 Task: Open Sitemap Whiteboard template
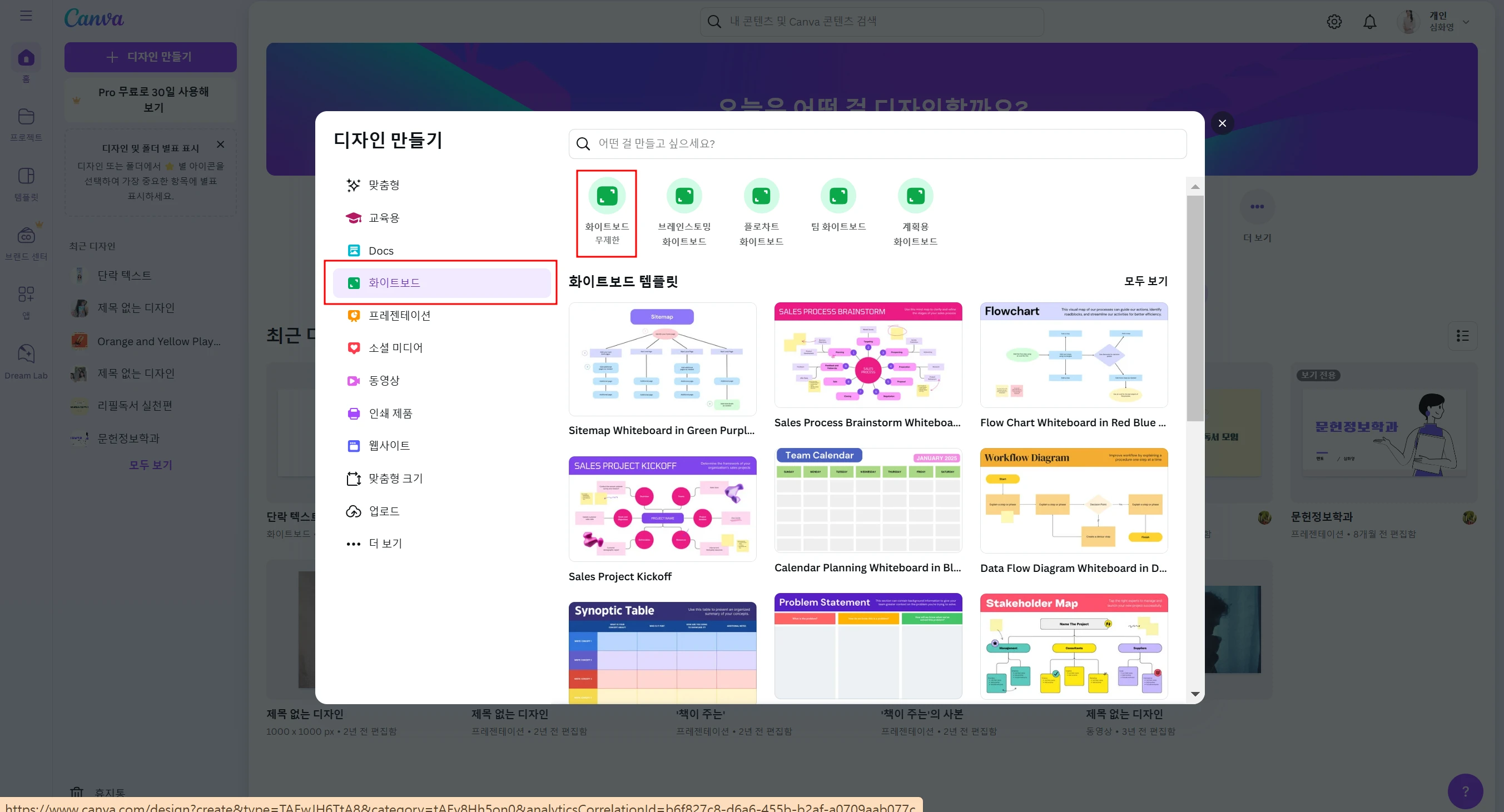tap(662, 359)
